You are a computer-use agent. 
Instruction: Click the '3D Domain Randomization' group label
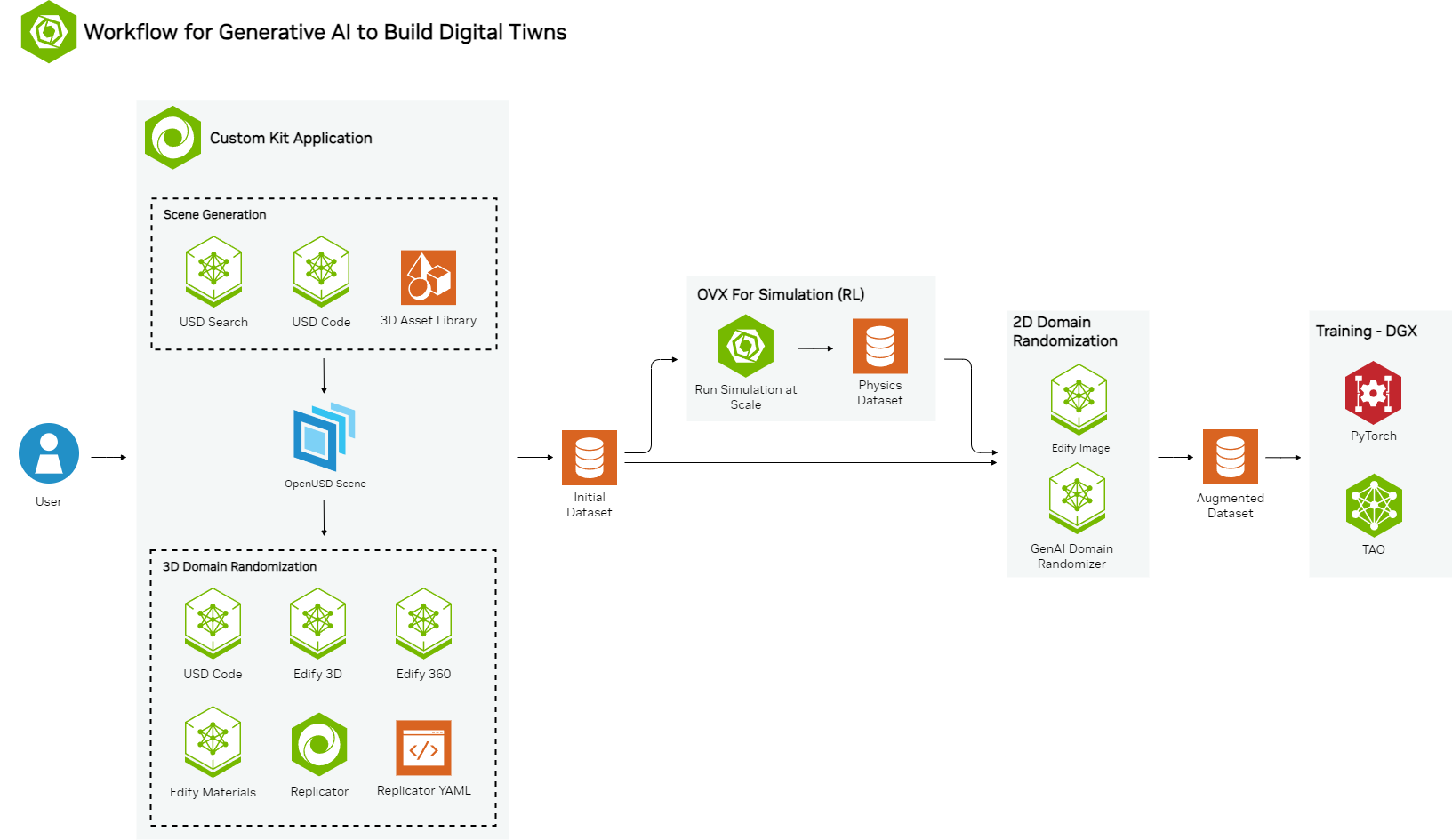point(239,566)
